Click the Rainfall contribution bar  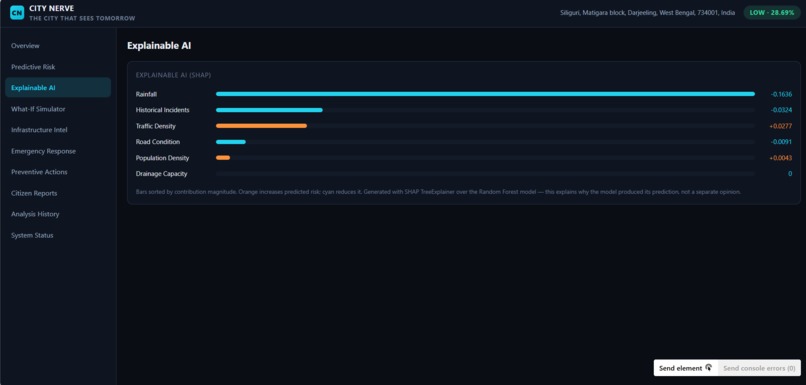[485, 94]
